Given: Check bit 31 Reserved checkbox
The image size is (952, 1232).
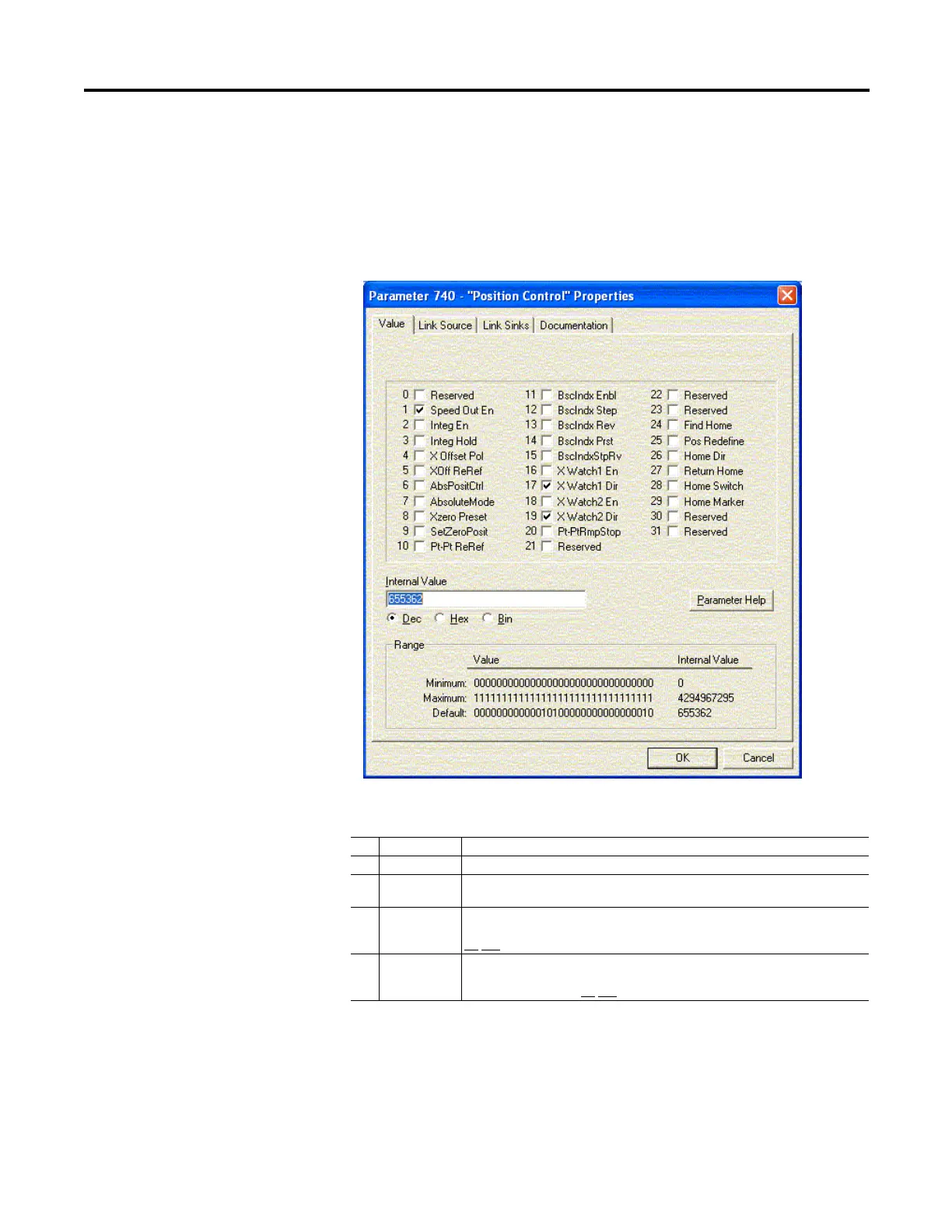Looking at the screenshot, I should click(x=674, y=531).
